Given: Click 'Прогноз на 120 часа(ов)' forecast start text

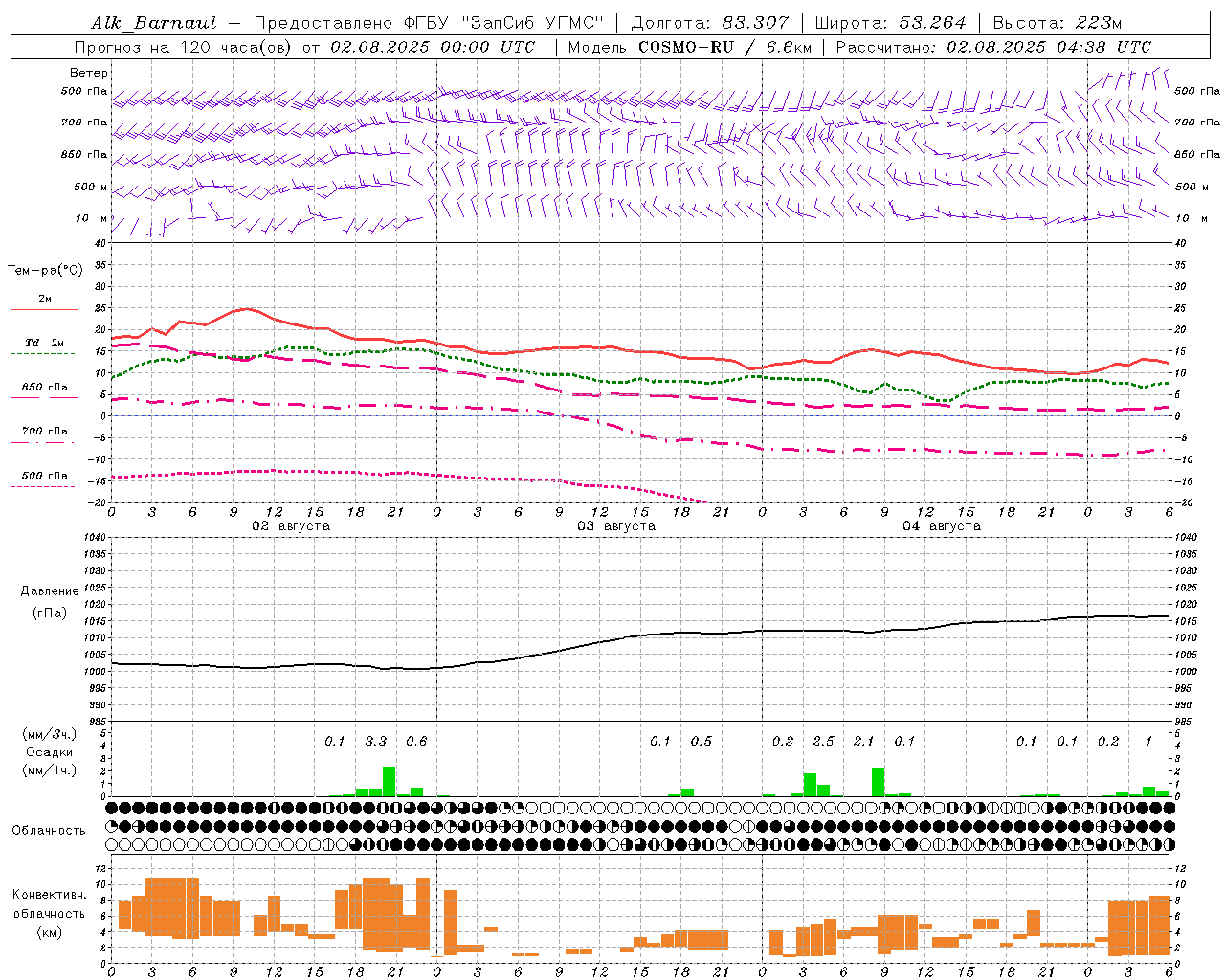Looking at the screenshot, I should click(x=184, y=47).
